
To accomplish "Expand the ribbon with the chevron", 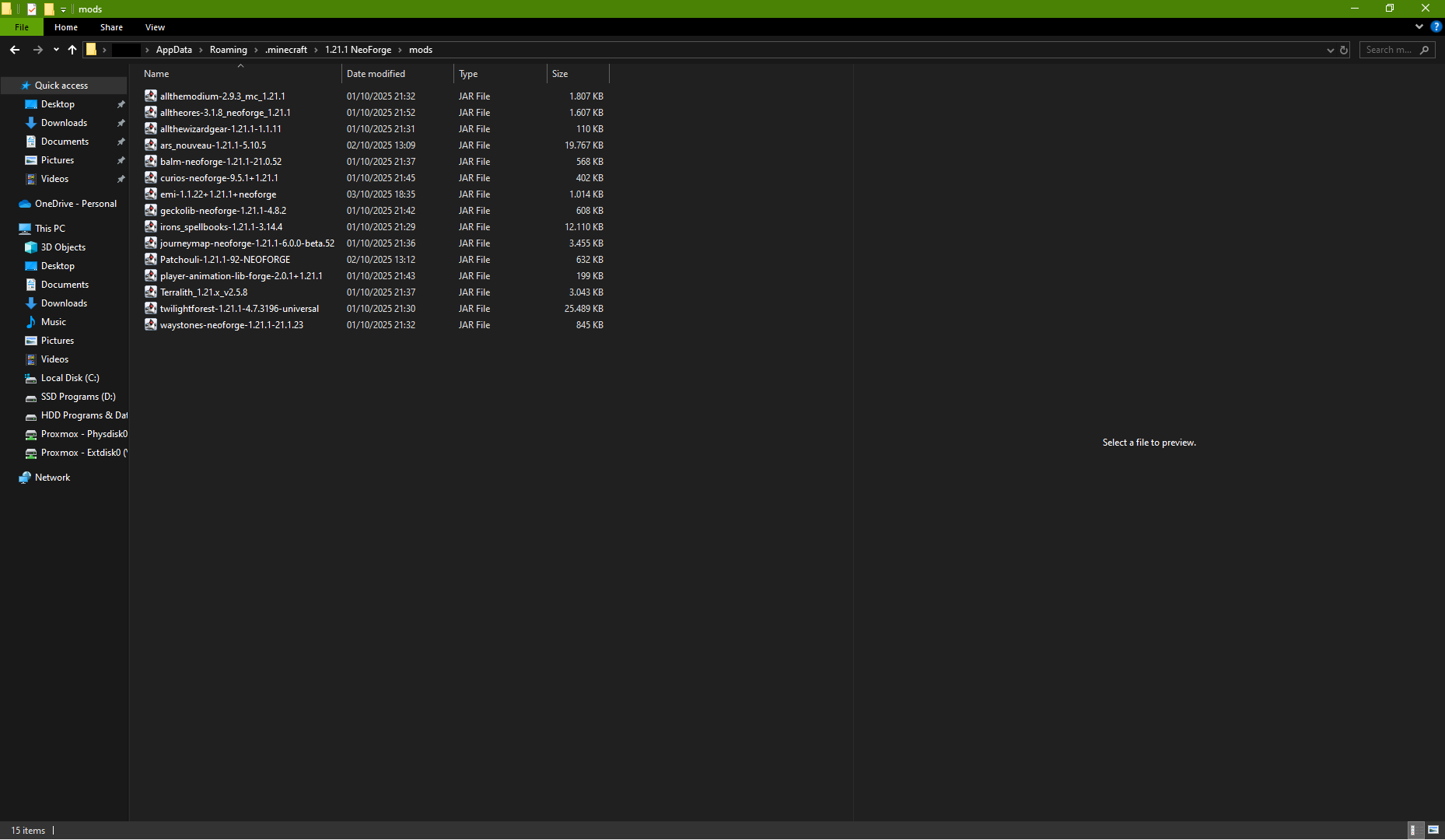I will click(x=1419, y=26).
